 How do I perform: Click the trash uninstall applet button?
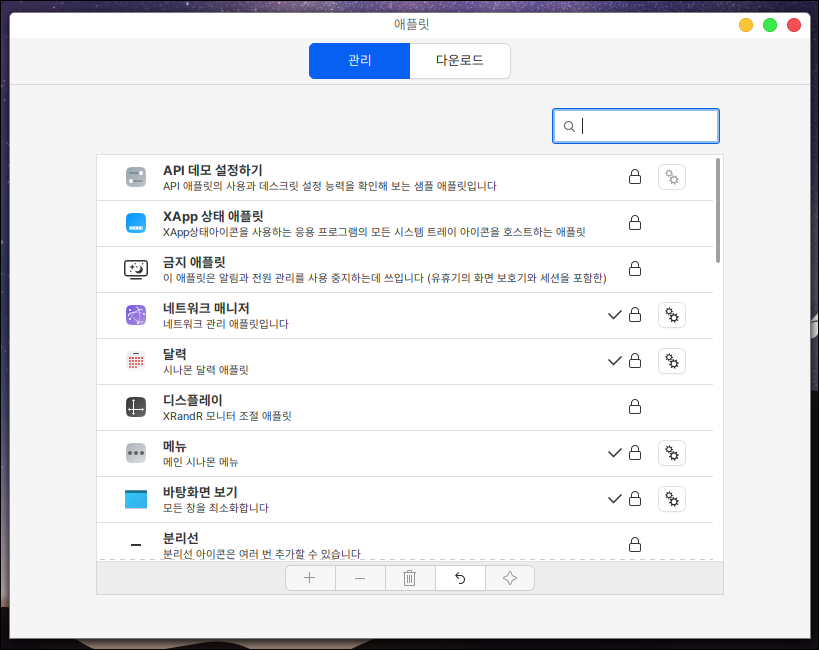[x=410, y=578]
